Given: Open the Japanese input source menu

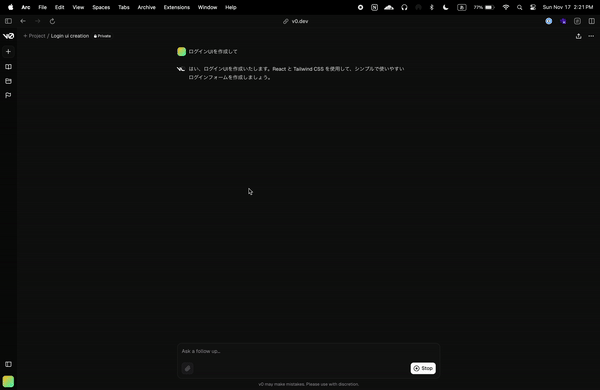Looking at the screenshot, I should click(x=462, y=7).
